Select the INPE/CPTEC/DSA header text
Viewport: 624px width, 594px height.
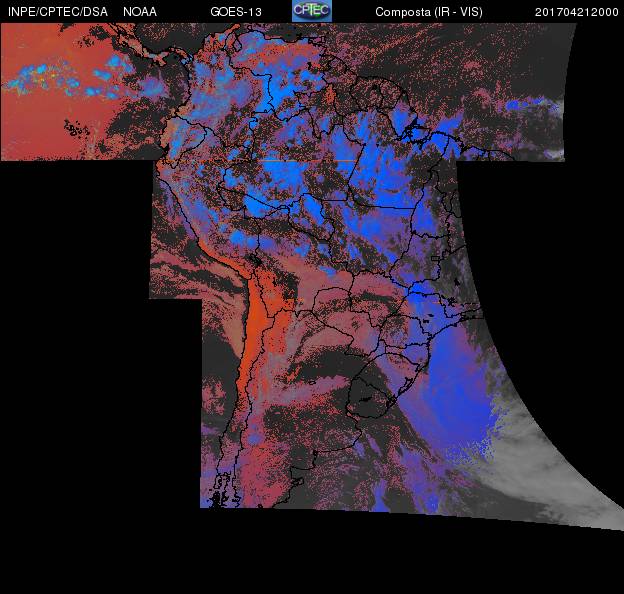click(58, 12)
